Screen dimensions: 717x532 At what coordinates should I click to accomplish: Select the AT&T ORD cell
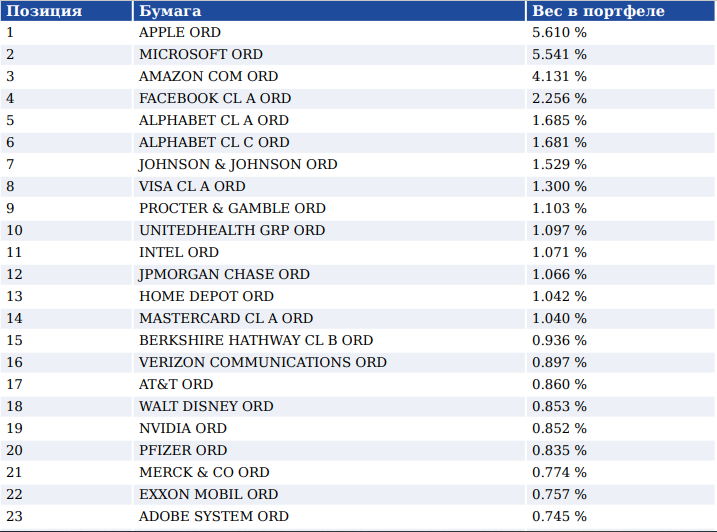tap(329, 384)
